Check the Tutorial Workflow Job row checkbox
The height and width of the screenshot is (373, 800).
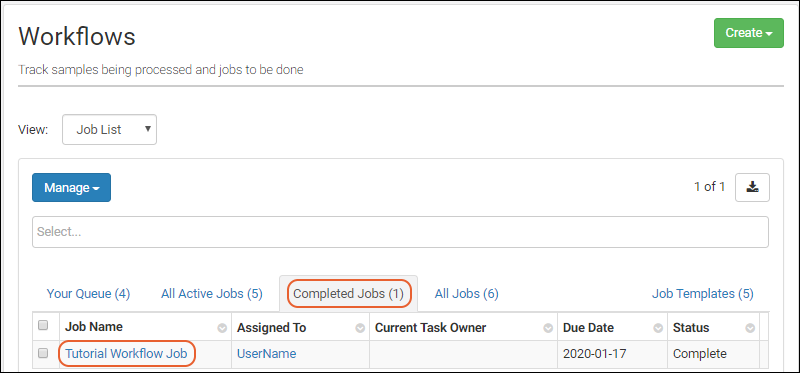[43, 353]
